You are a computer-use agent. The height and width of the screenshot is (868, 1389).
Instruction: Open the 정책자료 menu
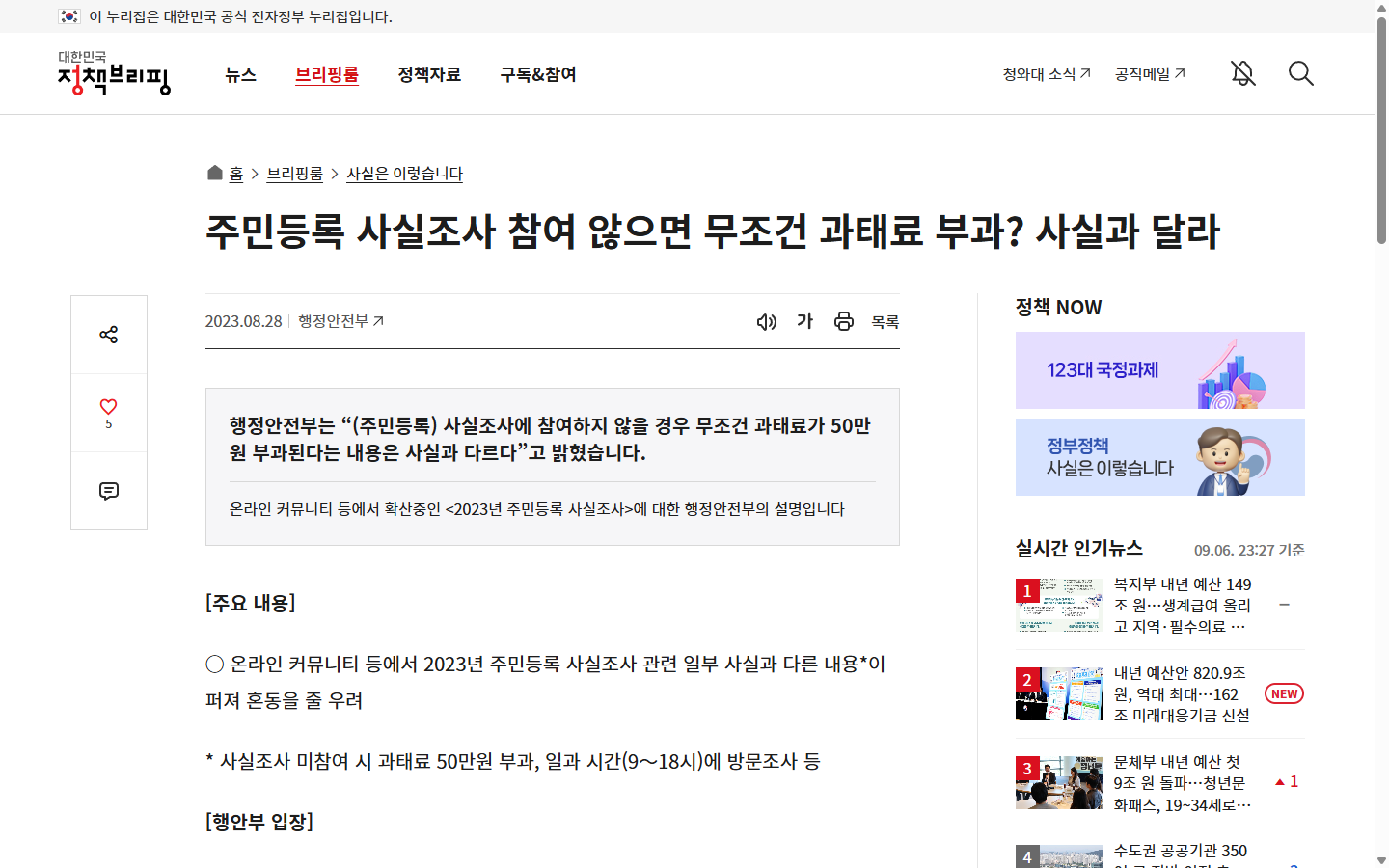tap(429, 74)
